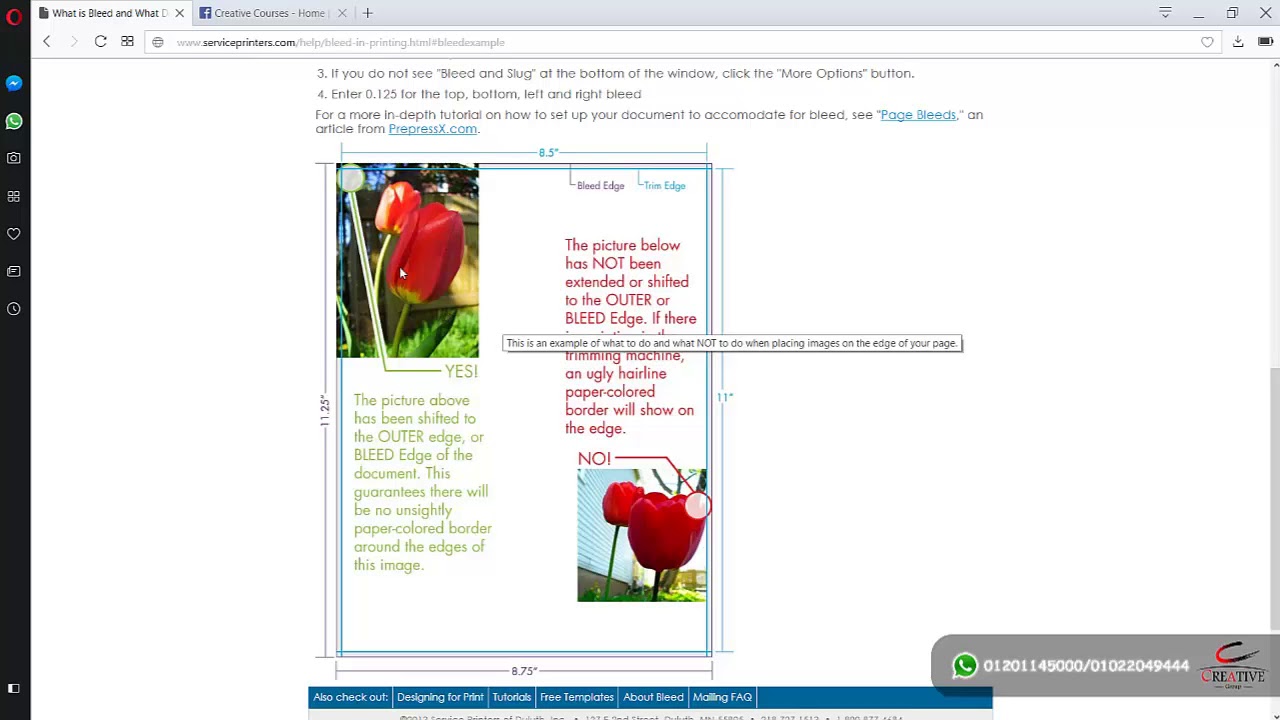Click the green "YES!" label
This screenshot has height=720, width=1280.
[461, 371]
